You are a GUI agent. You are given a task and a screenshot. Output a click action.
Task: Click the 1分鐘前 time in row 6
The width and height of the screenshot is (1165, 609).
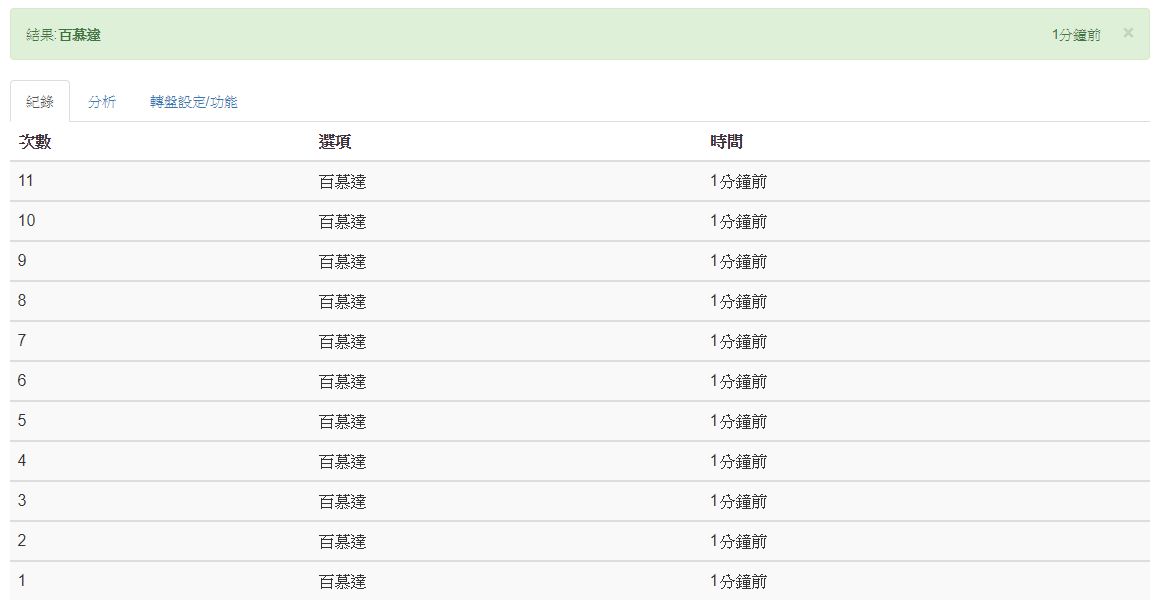[x=739, y=382]
